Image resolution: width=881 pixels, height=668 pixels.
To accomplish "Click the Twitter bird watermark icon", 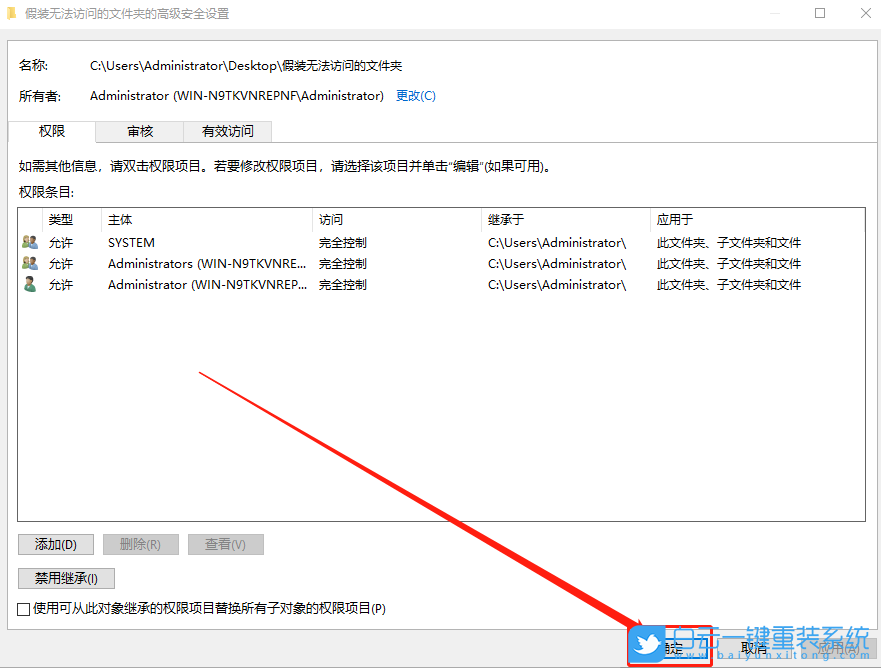I will [x=648, y=645].
